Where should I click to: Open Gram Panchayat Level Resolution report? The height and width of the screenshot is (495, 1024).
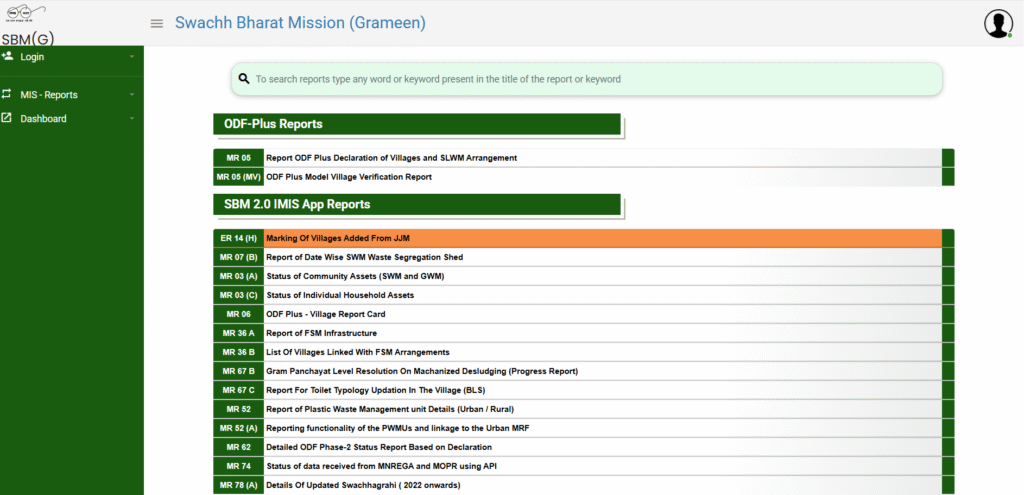pyautogui.click(x=422, y=371)
